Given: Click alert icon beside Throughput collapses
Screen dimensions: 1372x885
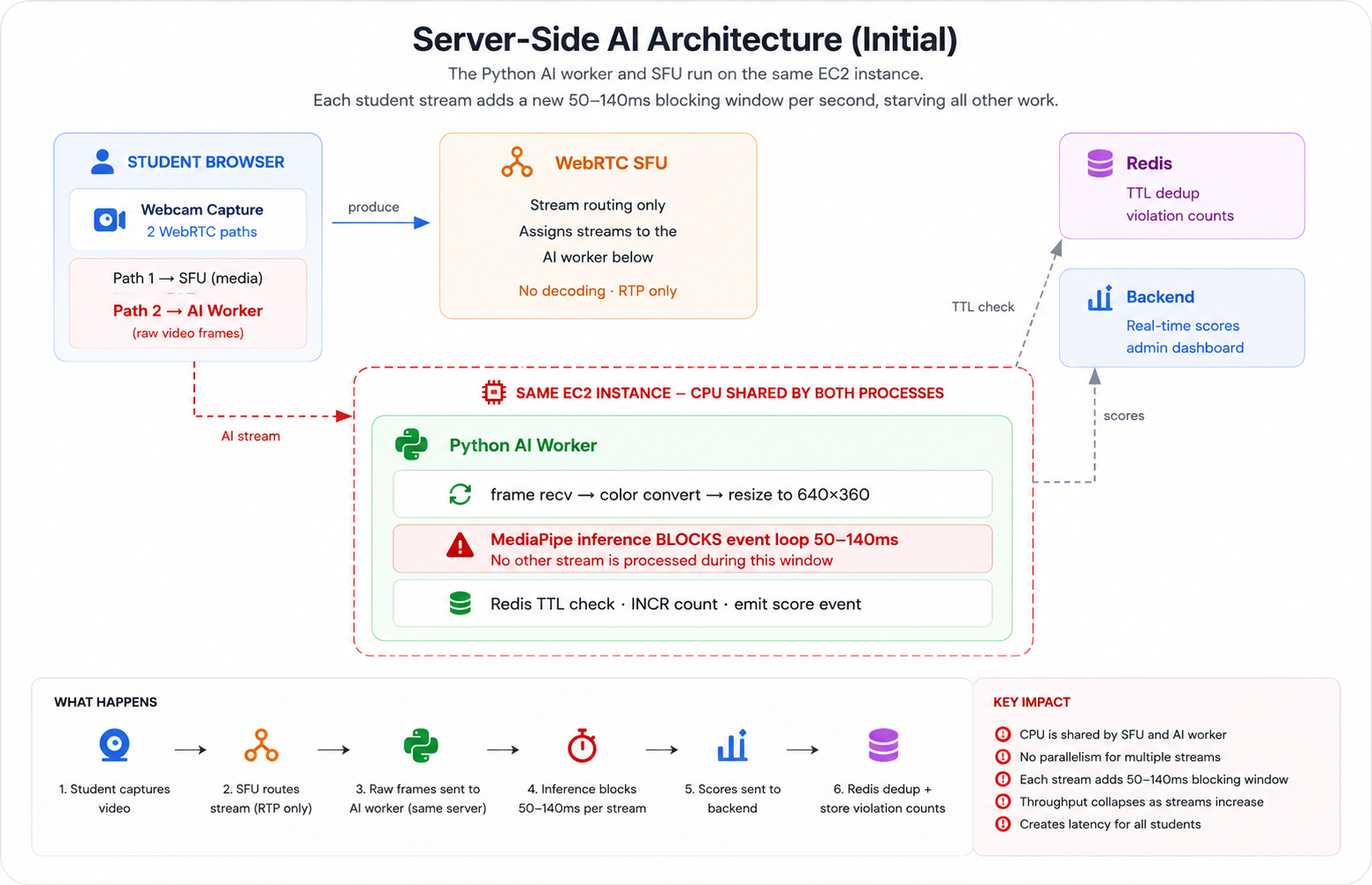Looking at the screenshot, I should (x=1003, y=802).
